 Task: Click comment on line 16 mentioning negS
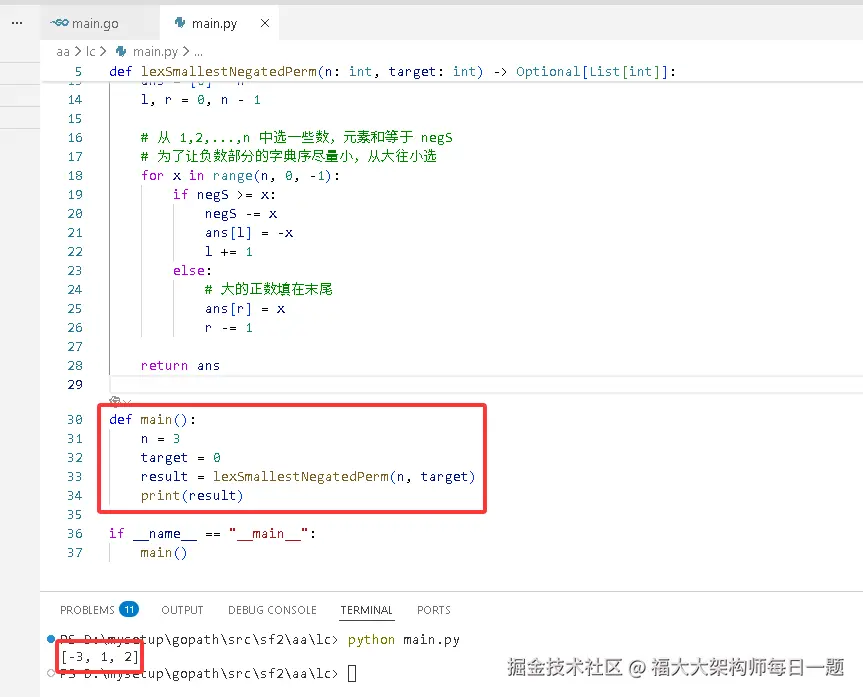tap(297, 138)
